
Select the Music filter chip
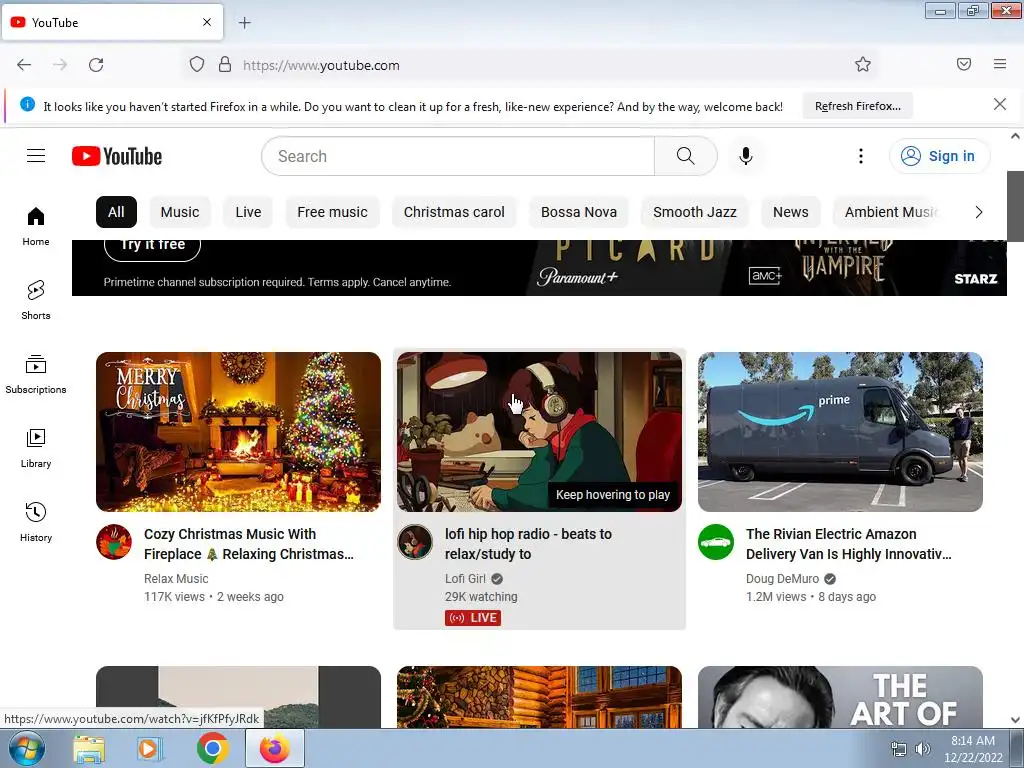[180, 212]
